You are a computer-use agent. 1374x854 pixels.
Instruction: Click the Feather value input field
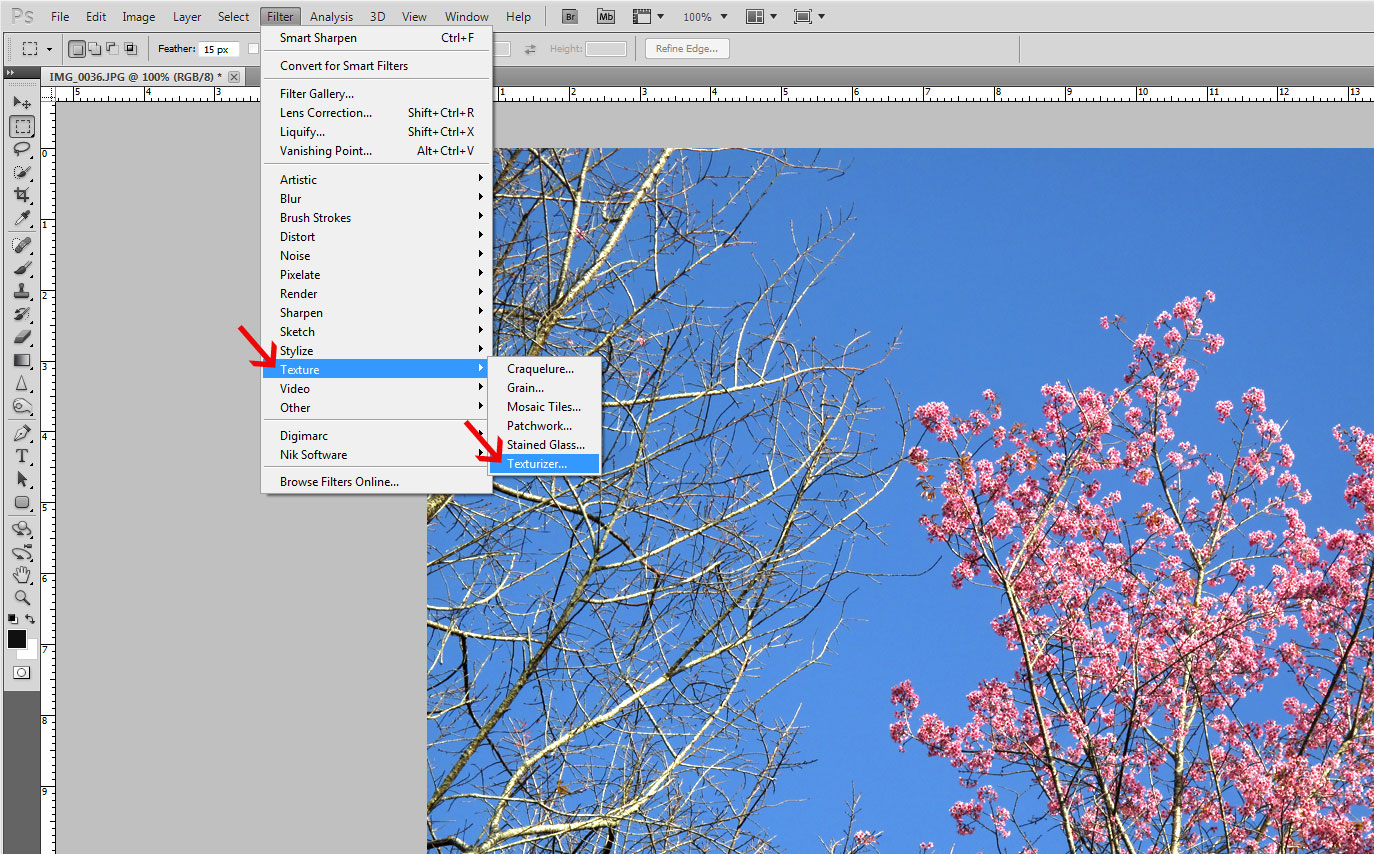[218, 49]
